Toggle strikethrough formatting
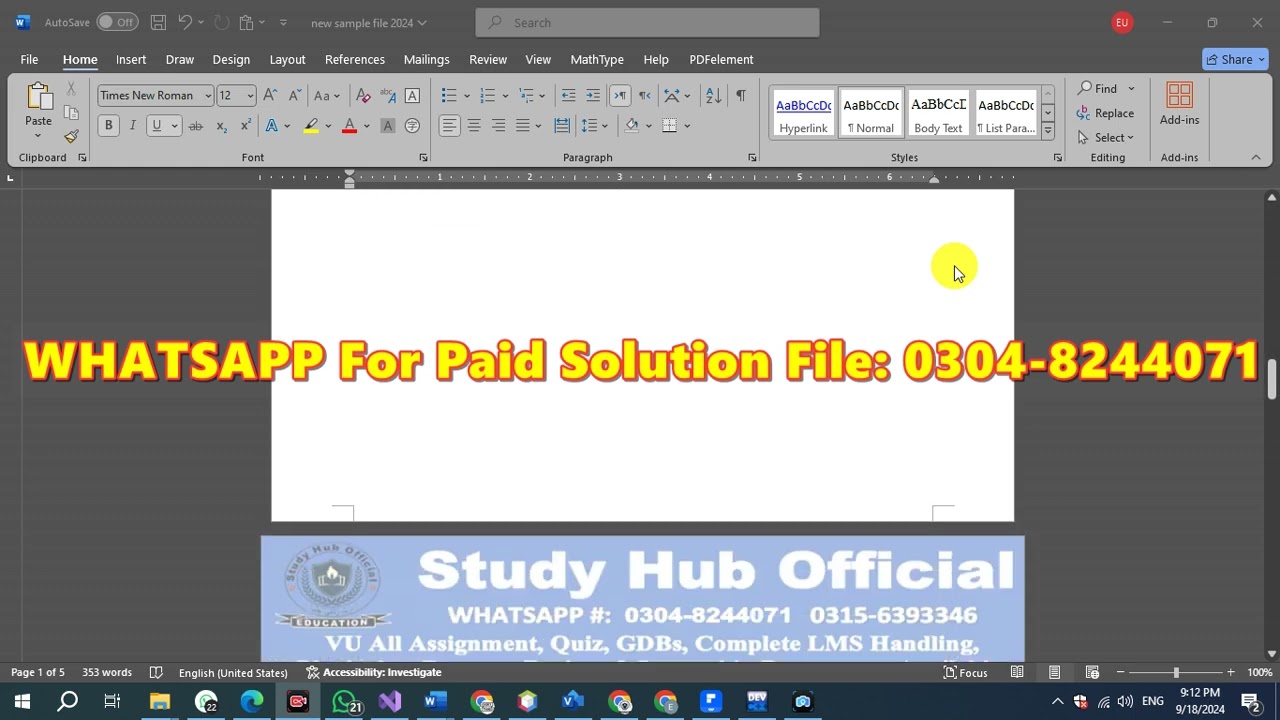 click(196, 125)
